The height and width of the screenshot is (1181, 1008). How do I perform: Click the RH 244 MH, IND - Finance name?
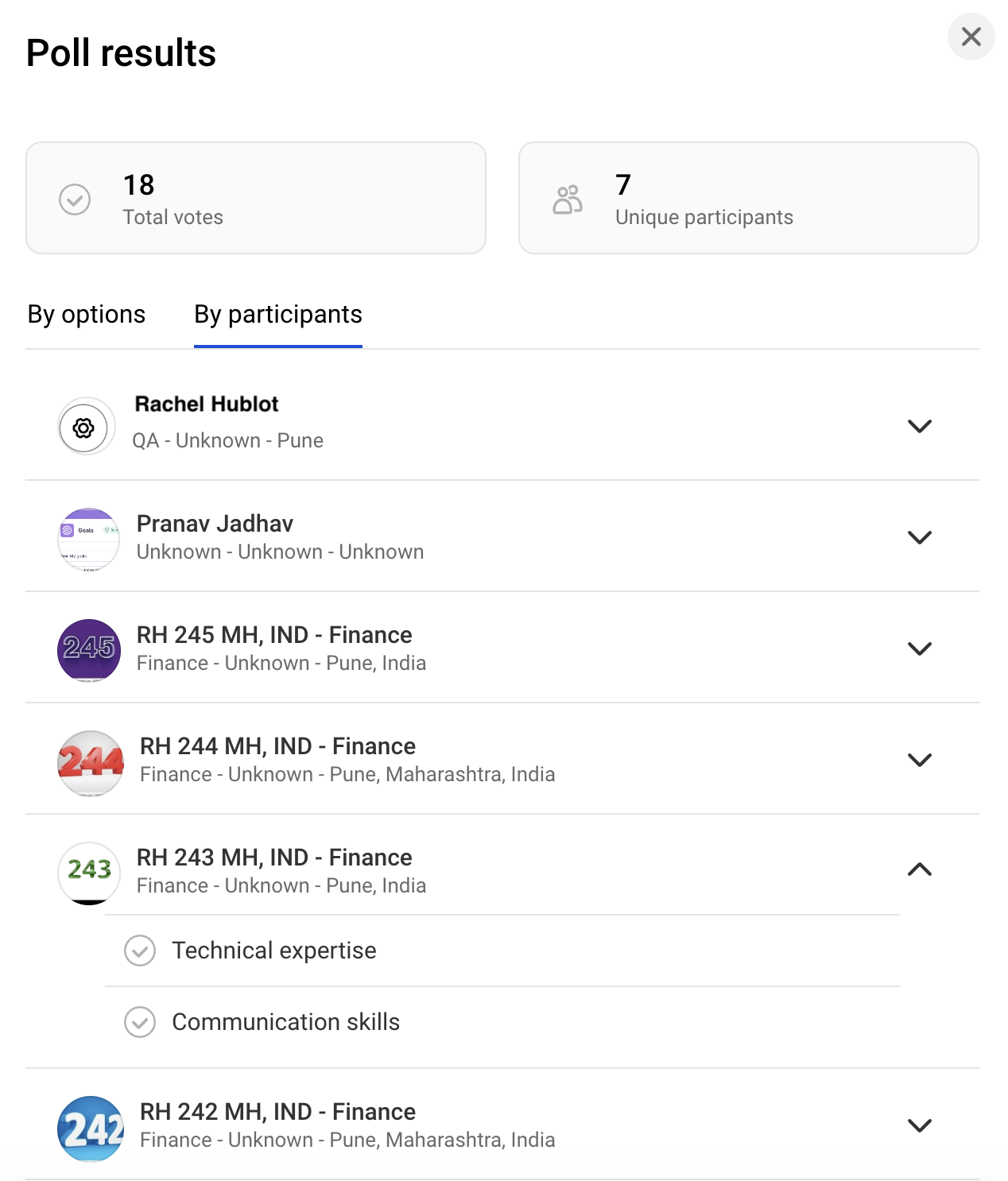click(277, 746)
